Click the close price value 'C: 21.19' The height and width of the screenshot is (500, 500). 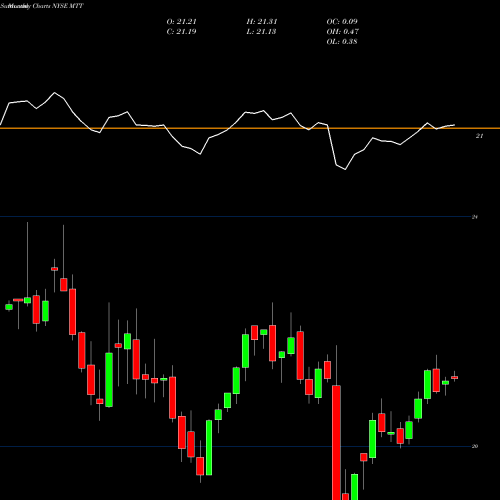(181, 32)
